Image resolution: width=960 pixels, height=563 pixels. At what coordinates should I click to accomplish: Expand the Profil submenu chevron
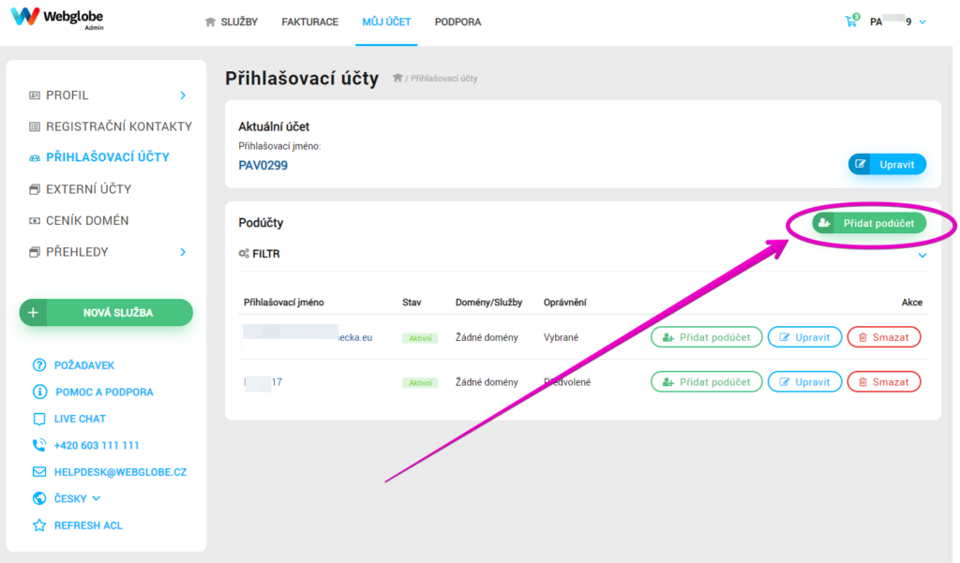coord(182,95)
